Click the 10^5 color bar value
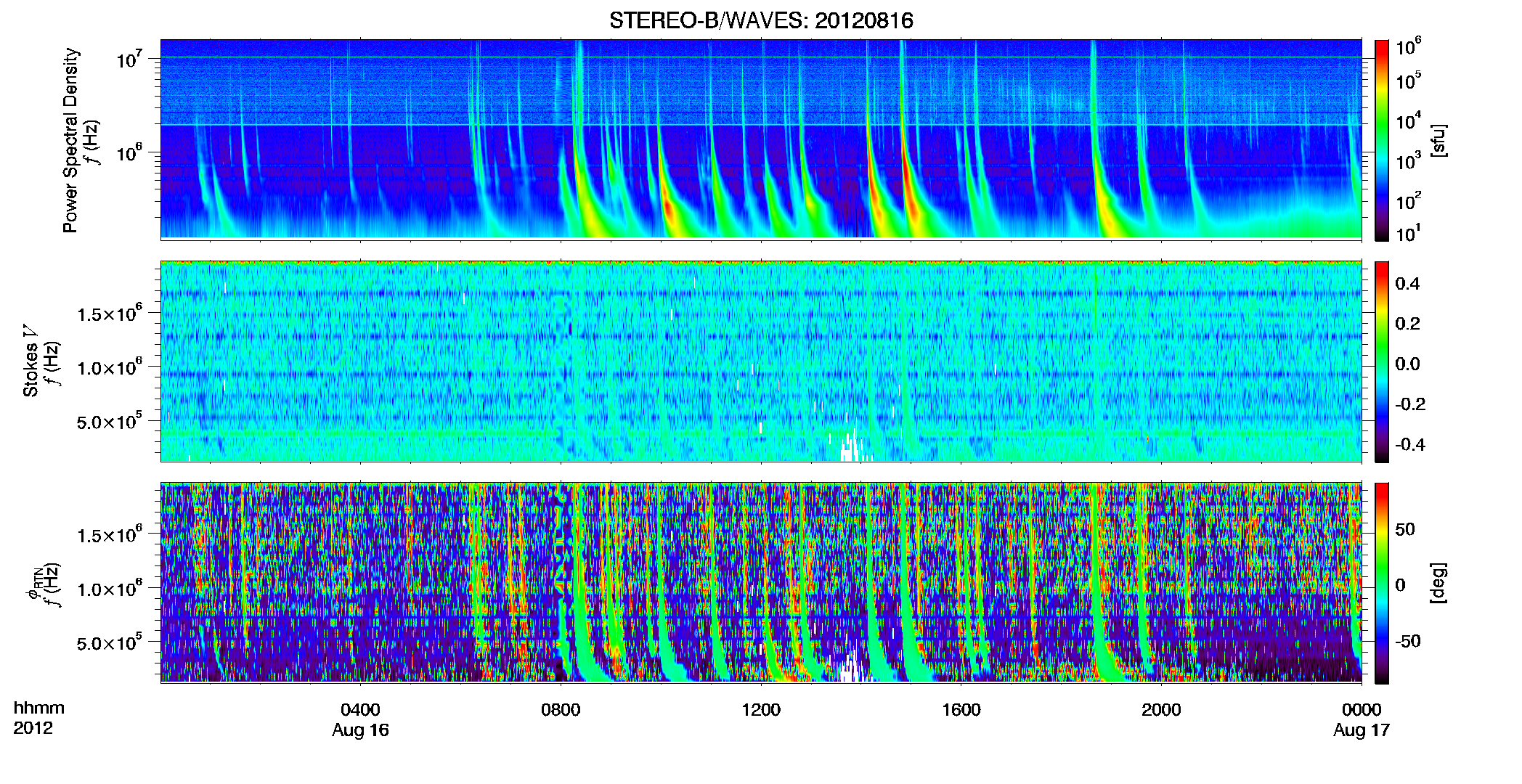 point(1409,81)
